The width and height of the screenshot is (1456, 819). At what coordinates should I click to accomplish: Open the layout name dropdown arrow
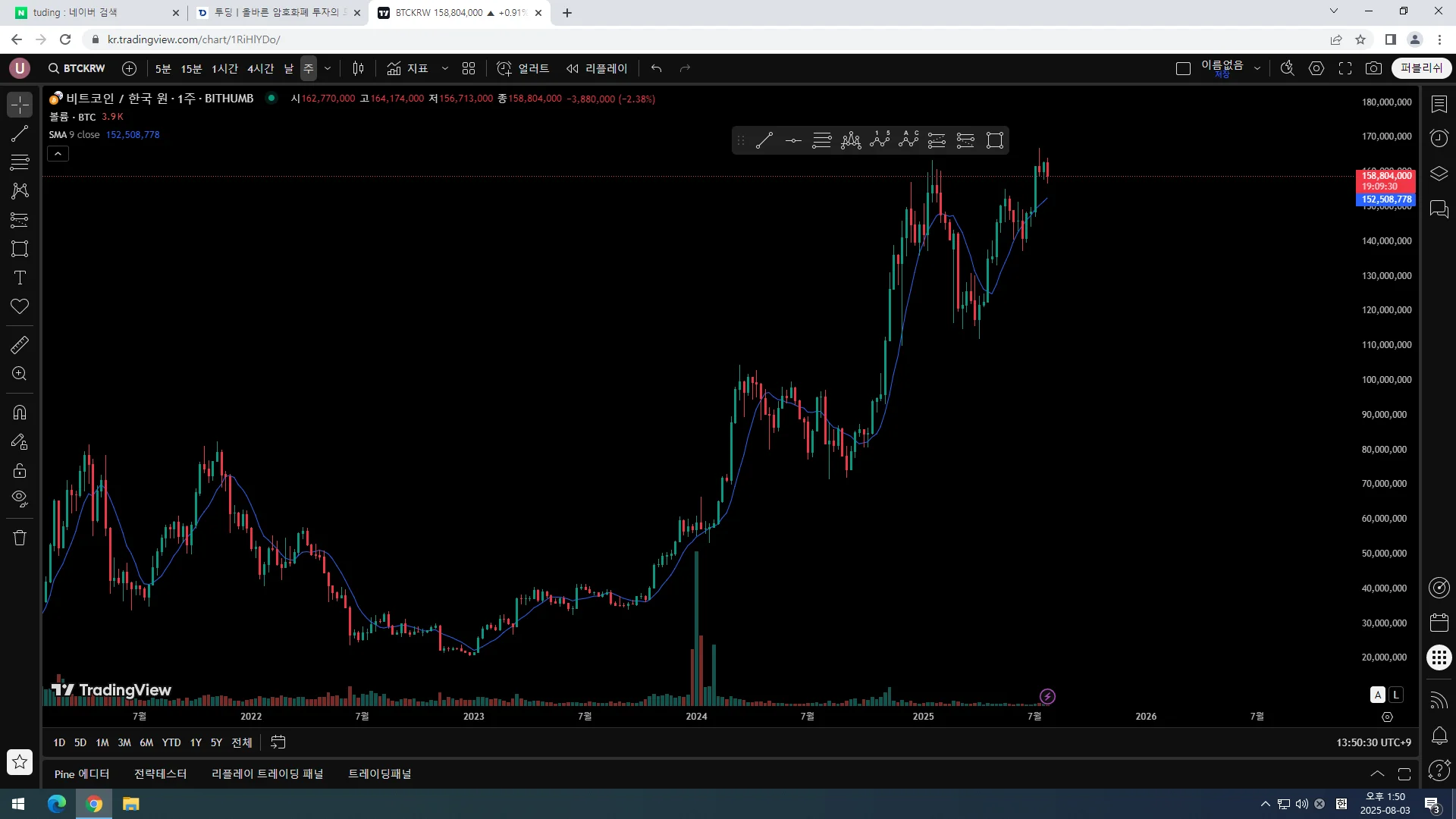pos(1257,68)
